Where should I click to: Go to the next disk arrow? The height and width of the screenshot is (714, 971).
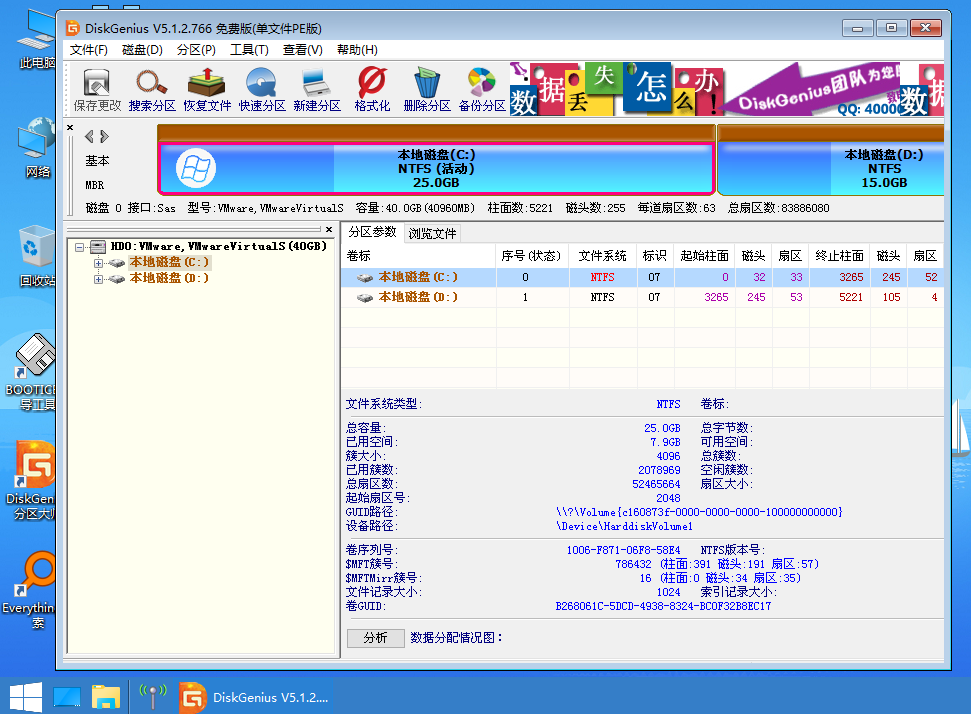click(x=104, y=136)
